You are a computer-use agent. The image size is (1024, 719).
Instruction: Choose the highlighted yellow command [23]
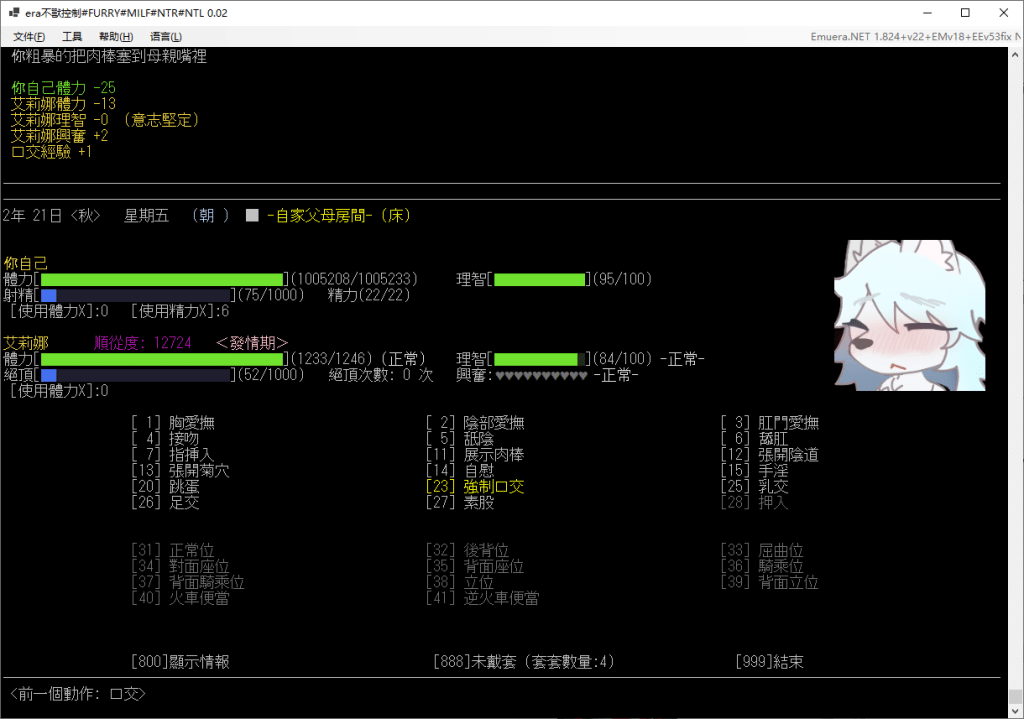[475, 487]
